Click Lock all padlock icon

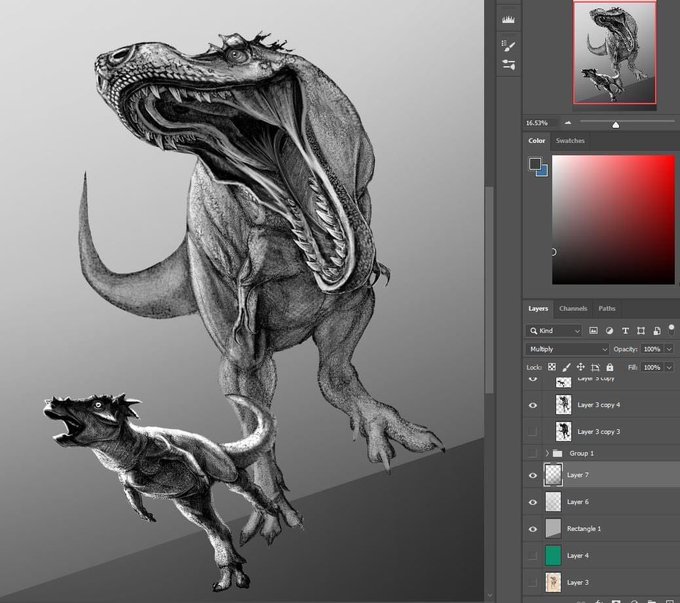click(x=610, y=367)
